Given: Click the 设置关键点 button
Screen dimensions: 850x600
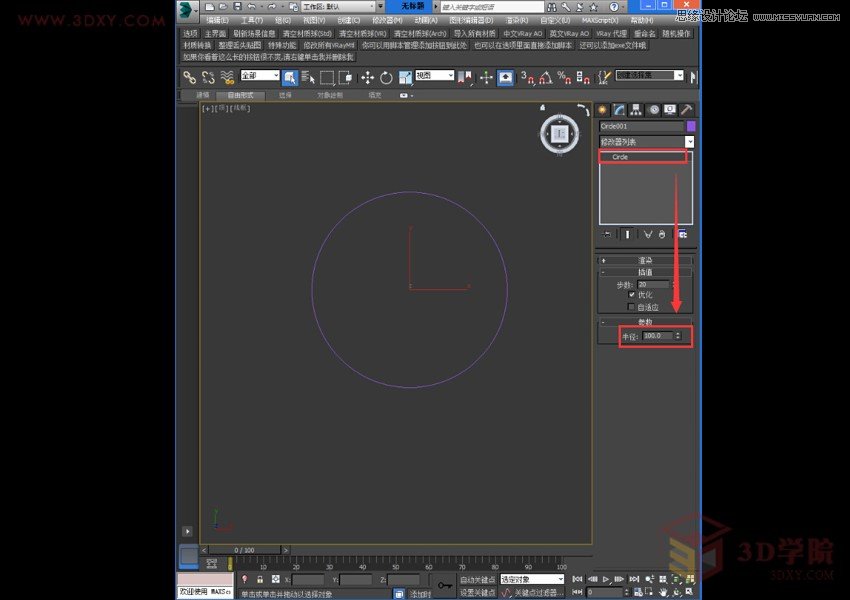Looking at the screenshot, I should pos(471,592).
